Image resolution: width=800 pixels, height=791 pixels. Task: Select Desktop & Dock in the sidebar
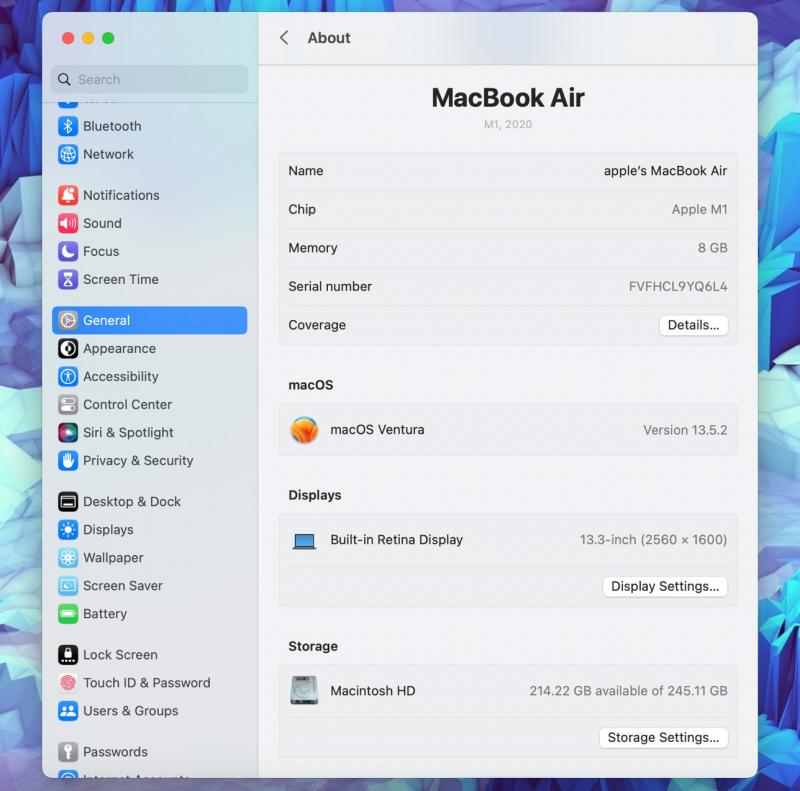[x=149, y=502]
